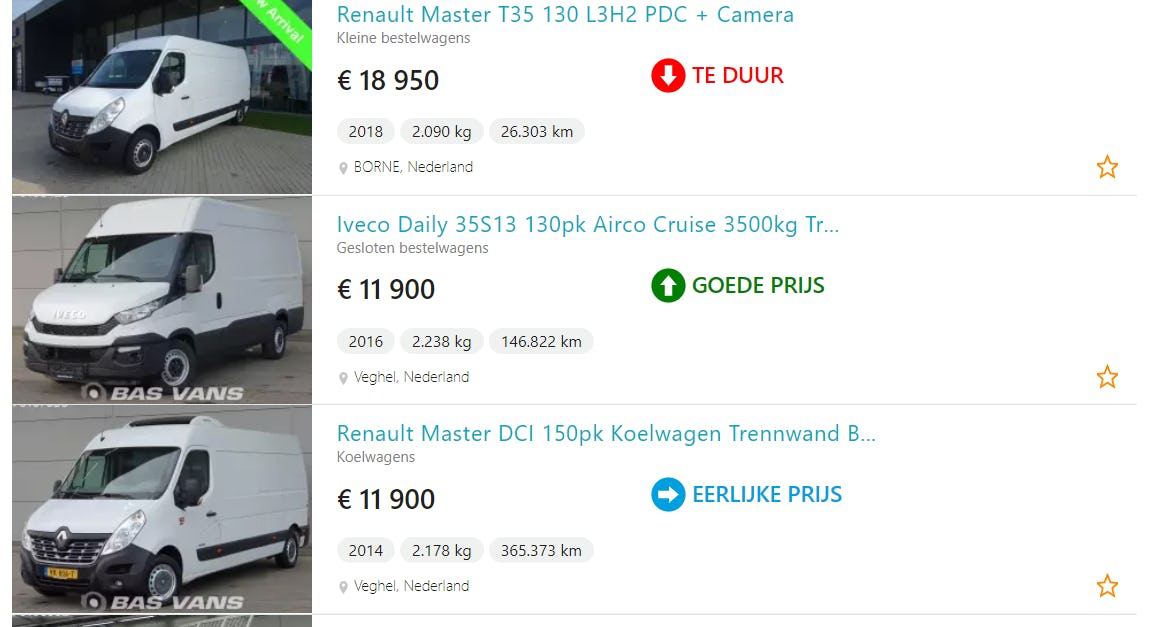
Task: Click the blue EERLIJKE PRIJS arrow icon
Action: tap(668, 495)
